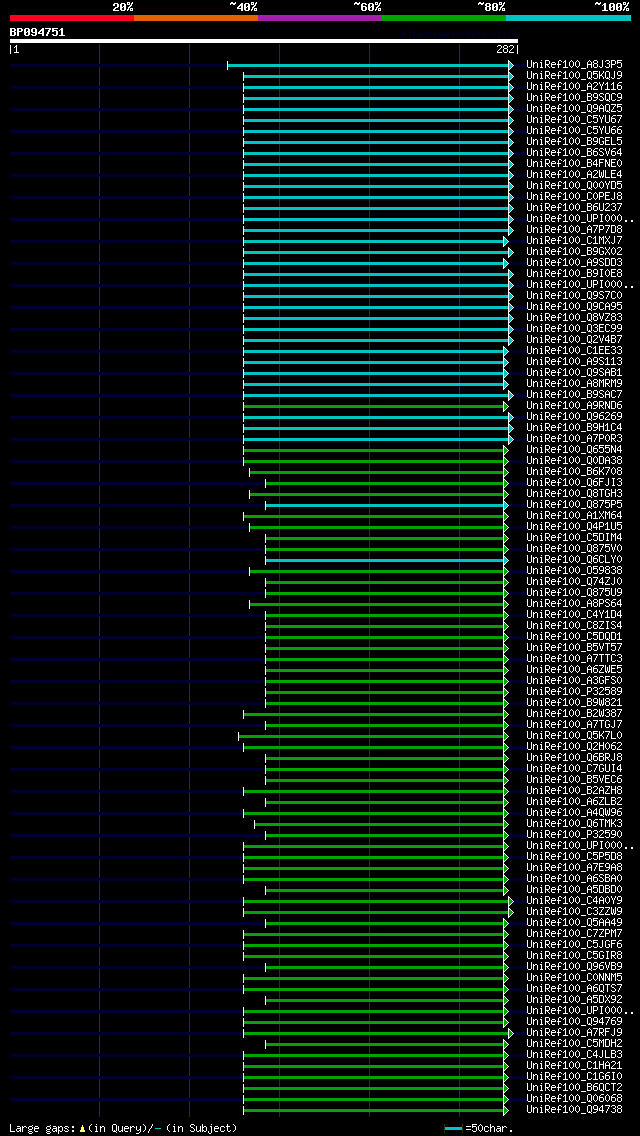Screen dimensions: 640x1136
Task: Select the UniRef100_A9RND6 label
Action: (x=575, y=406)
